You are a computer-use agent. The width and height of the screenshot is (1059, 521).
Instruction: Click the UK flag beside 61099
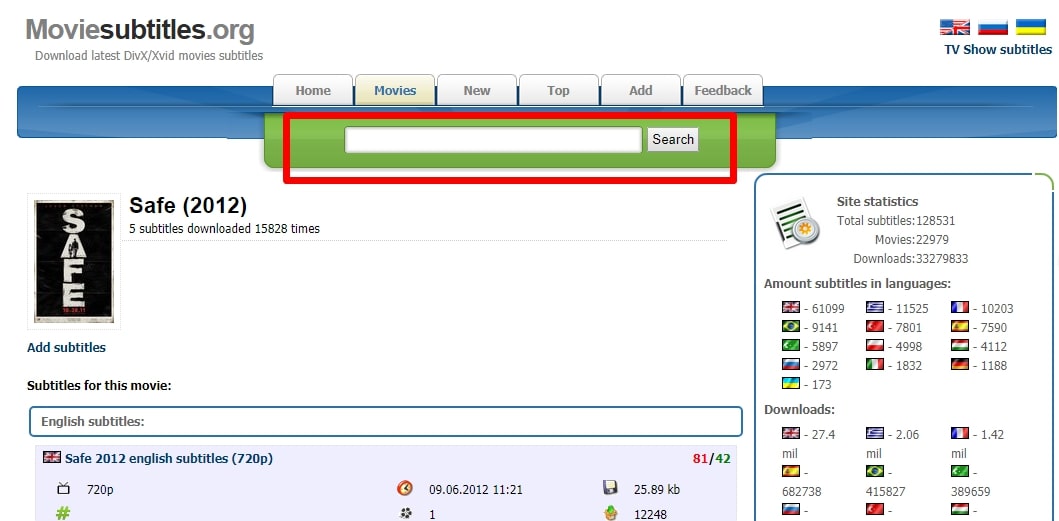(791, 307)
